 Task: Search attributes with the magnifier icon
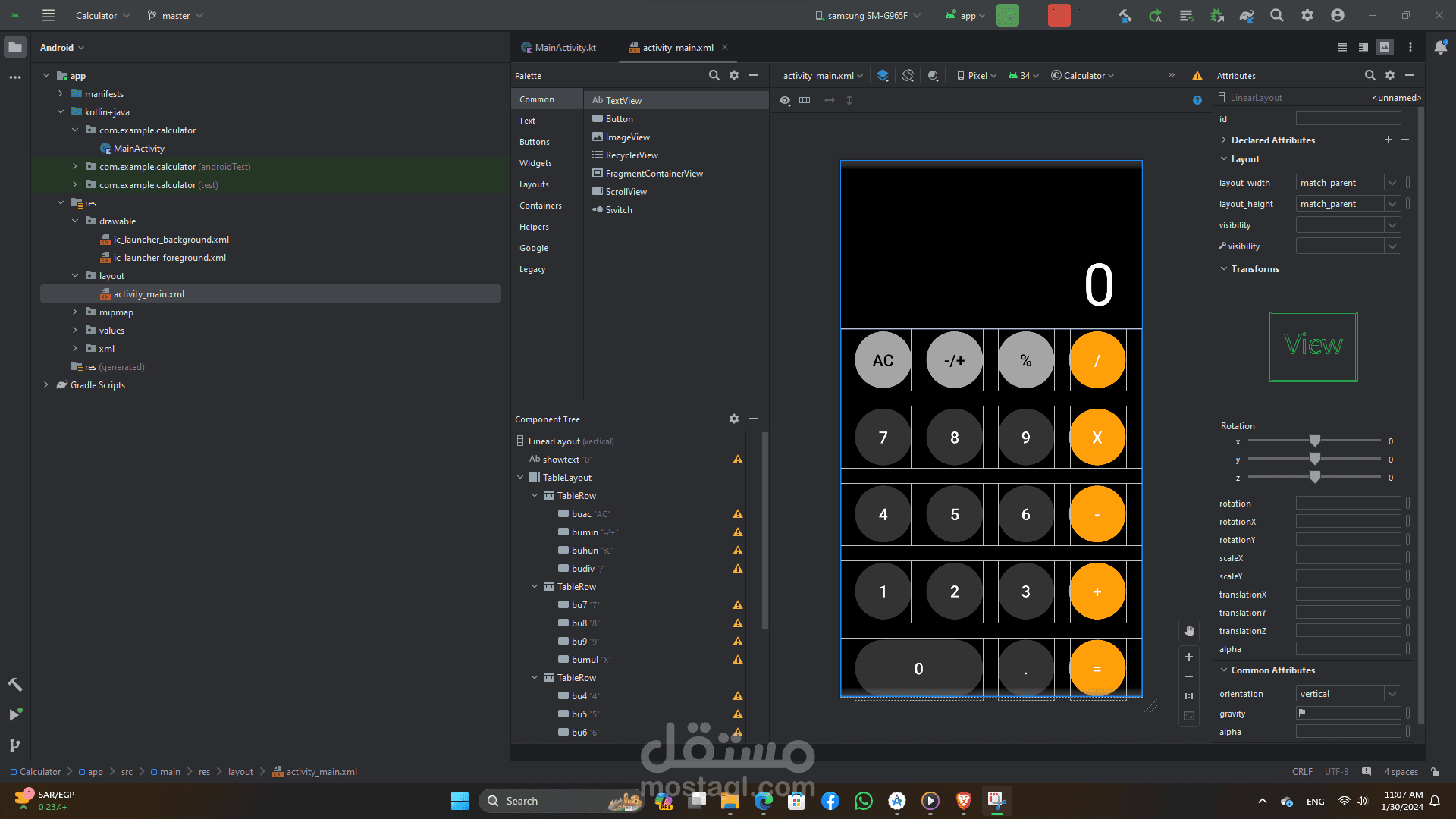coord(1370,75)
